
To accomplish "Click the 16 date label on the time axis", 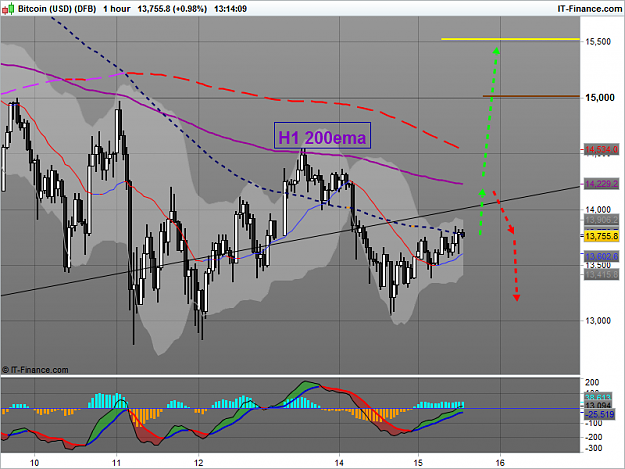I will tap(500, 463).
